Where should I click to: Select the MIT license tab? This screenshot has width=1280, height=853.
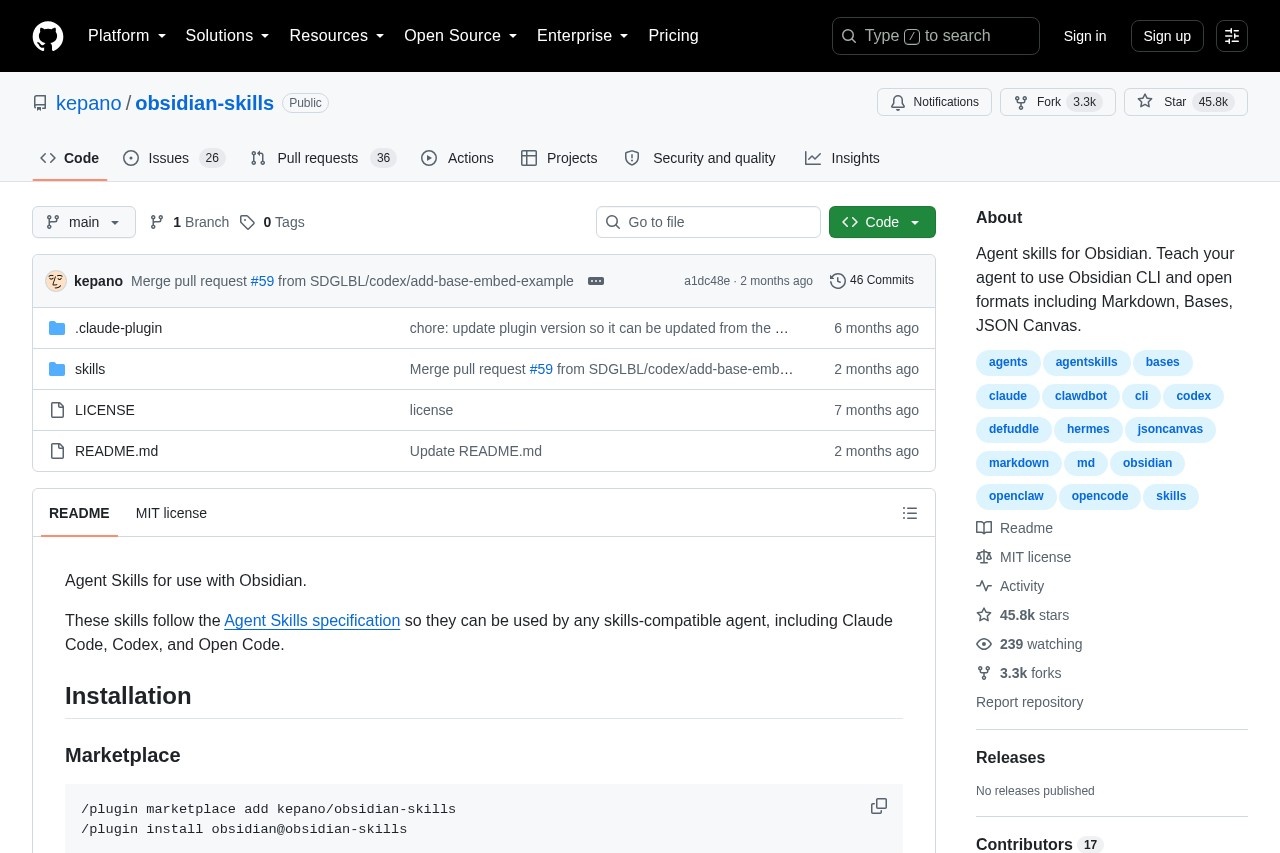[x=171, y=513]
